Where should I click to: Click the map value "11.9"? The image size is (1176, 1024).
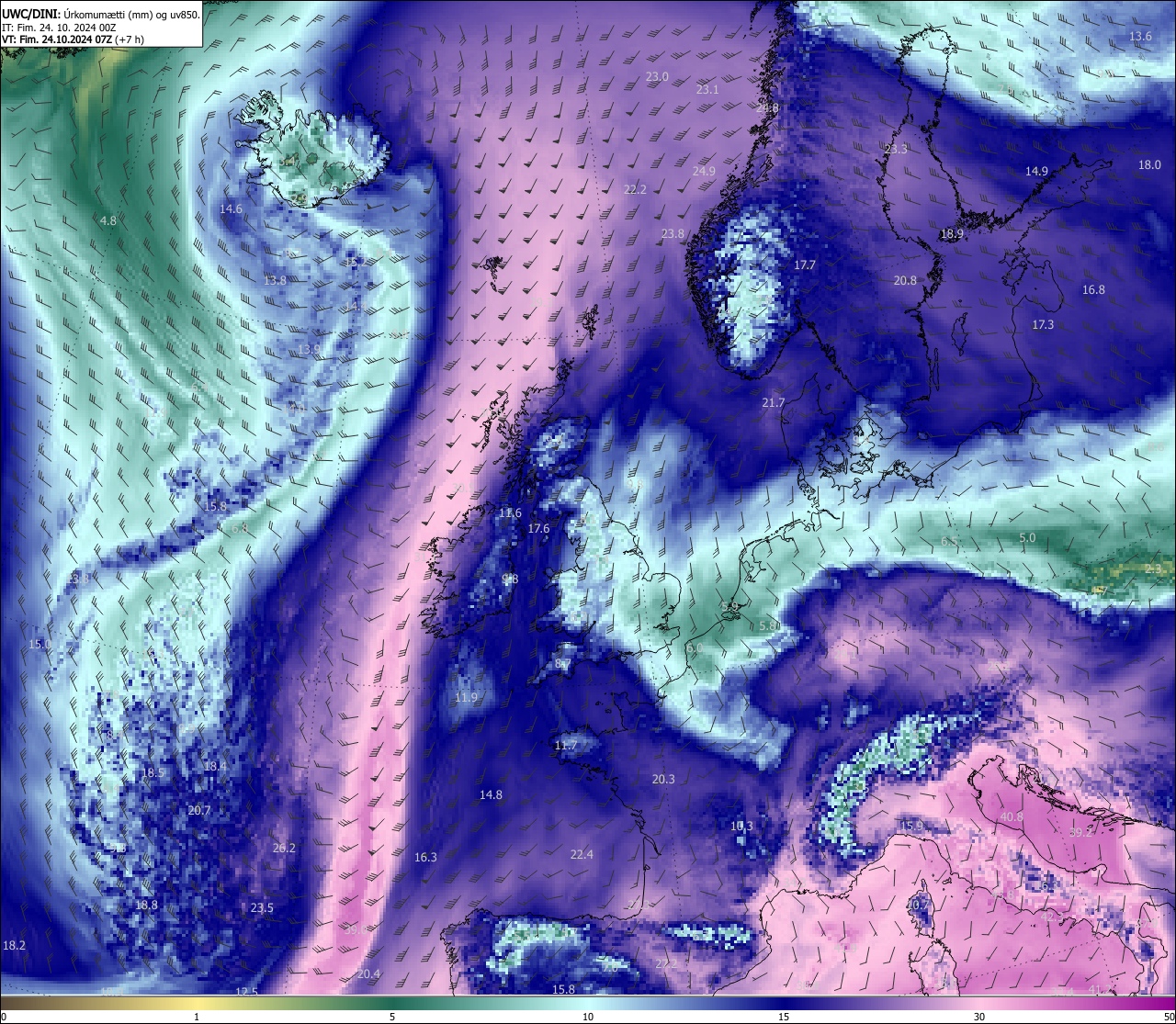[466, 698]
